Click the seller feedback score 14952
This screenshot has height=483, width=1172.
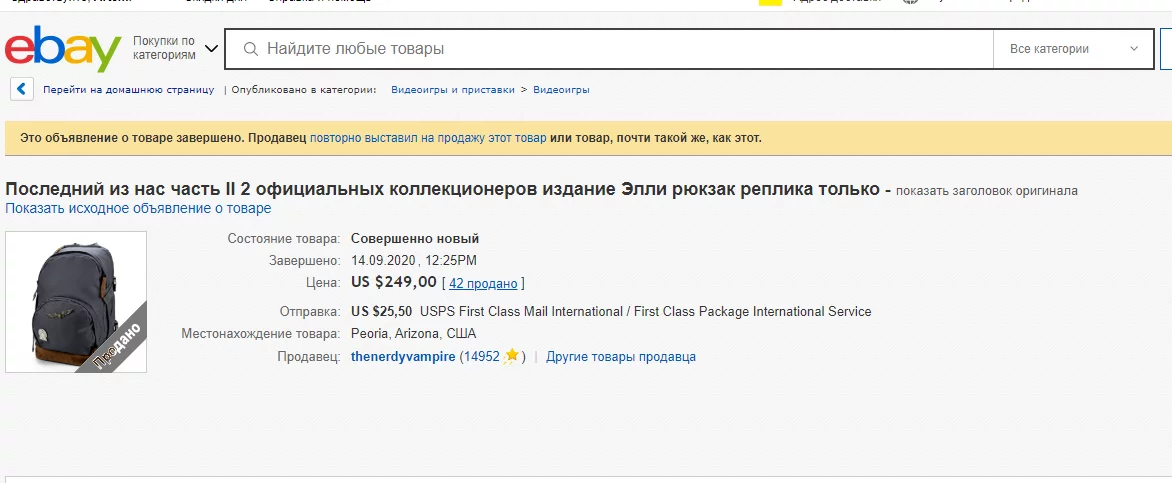pos(481,357)
